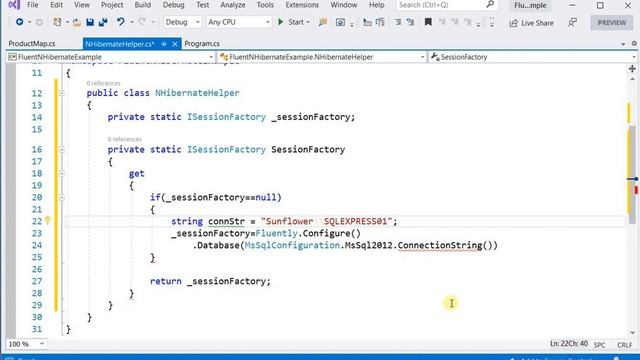Click the increase indent icon

click(x=410, y=22)
